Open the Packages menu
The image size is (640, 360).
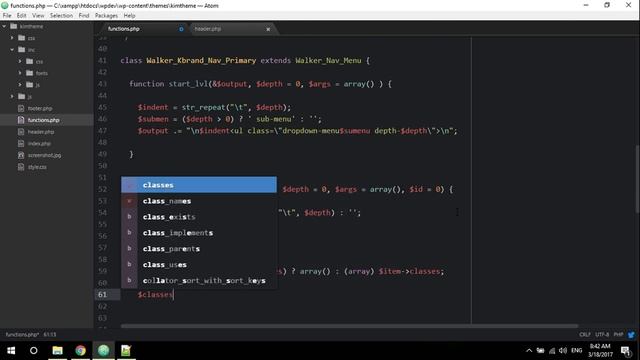coord(106,16)
